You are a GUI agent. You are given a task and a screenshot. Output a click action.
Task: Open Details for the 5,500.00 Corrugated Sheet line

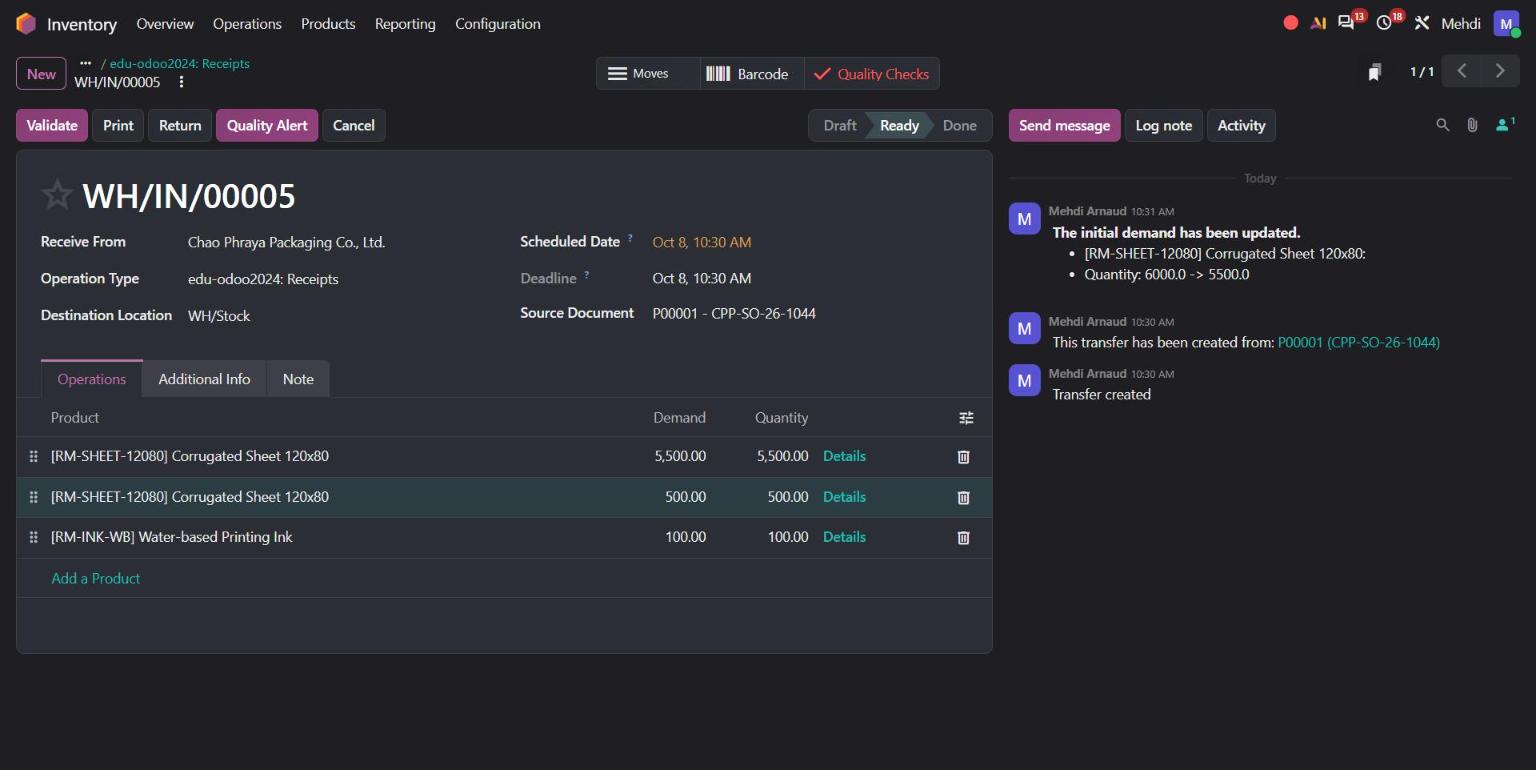tap(844, 456)
